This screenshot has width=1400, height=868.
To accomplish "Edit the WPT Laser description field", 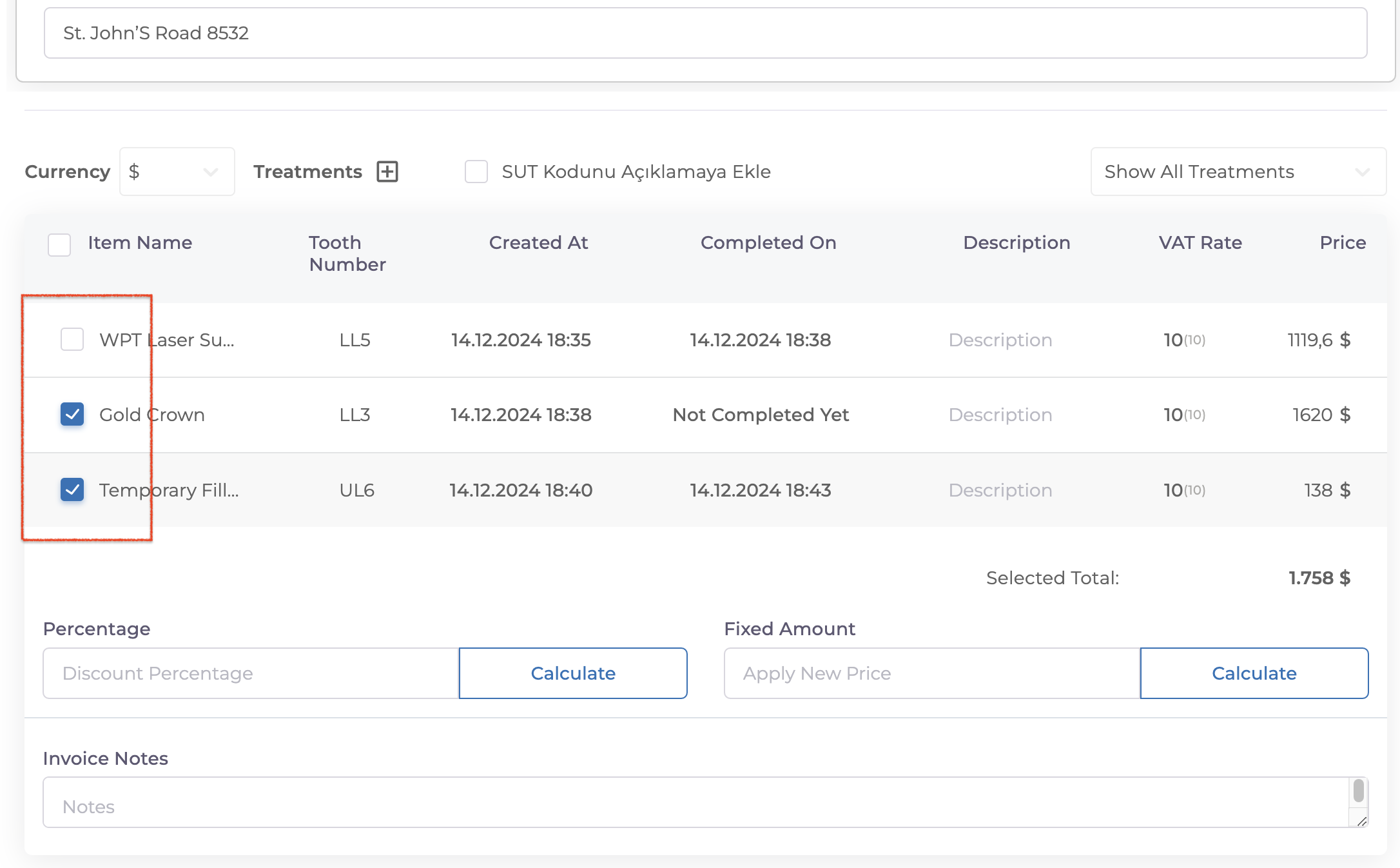I will [x=1000, y=340].
